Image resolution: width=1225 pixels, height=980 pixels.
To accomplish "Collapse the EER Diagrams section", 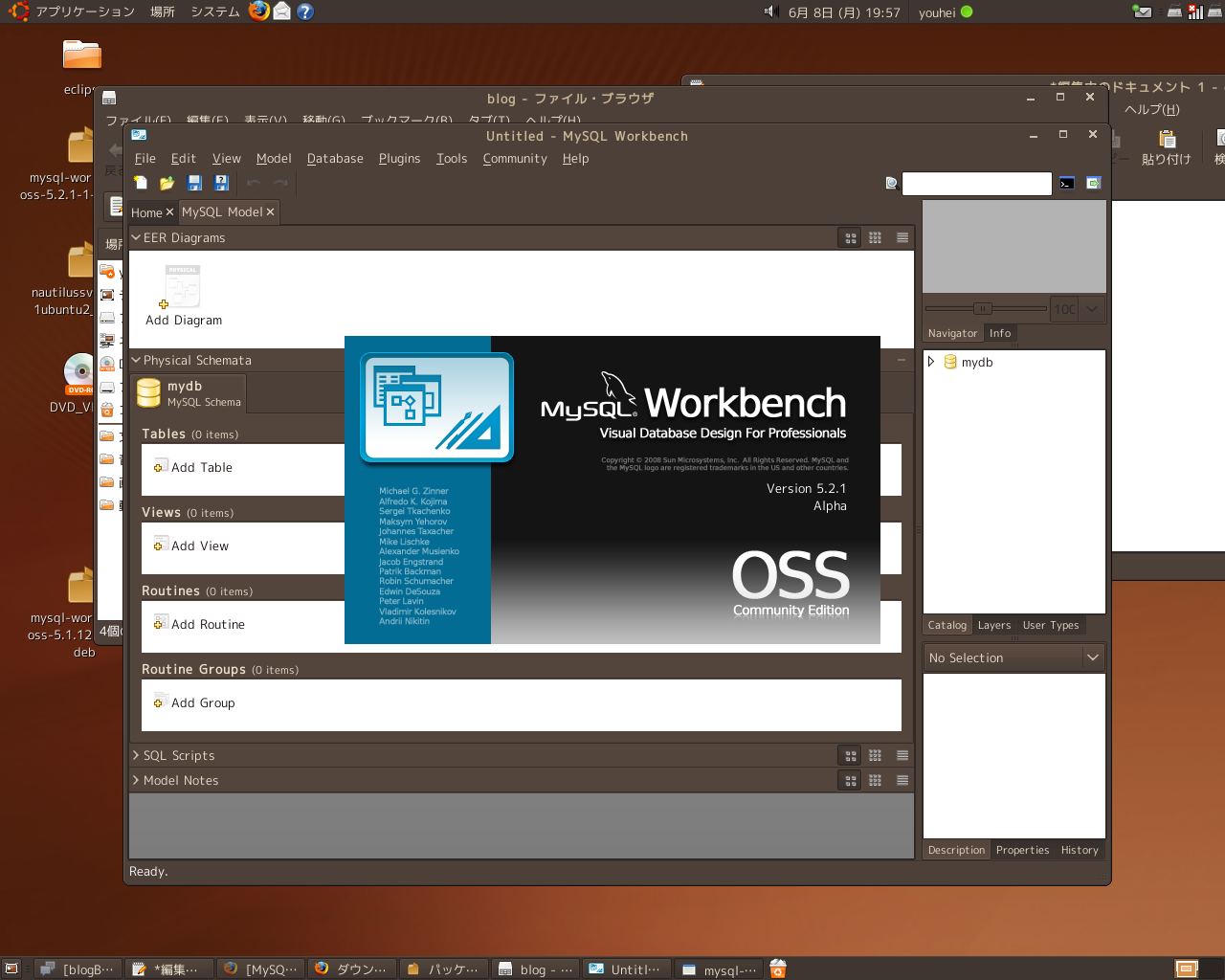I will coord(136,237).
